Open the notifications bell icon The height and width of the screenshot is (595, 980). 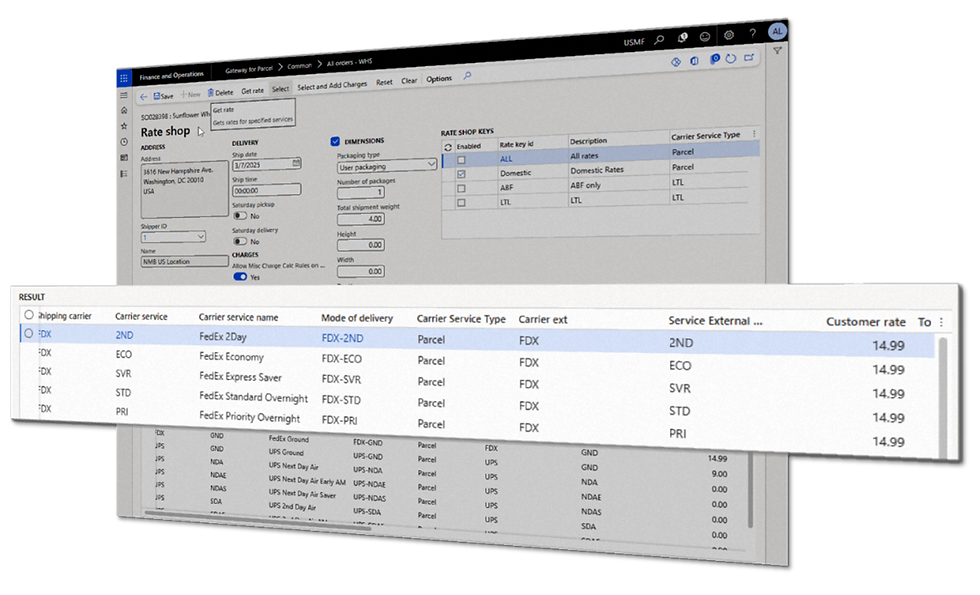click(x=682, y=38)
